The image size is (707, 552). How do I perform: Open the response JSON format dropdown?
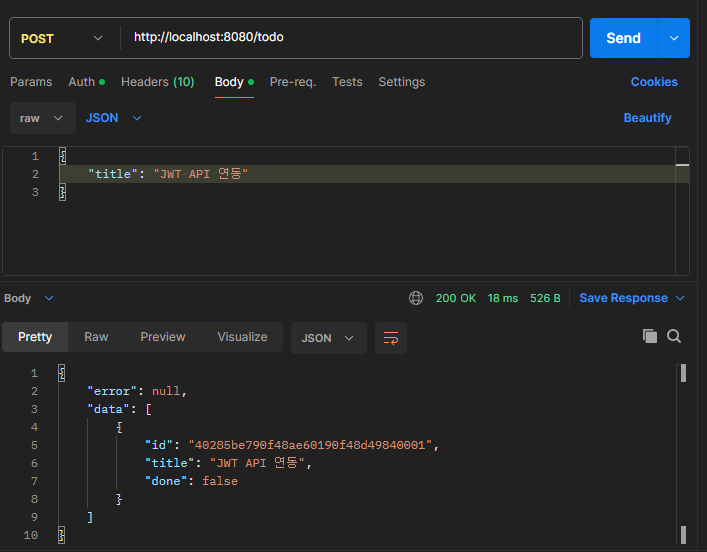coord(328,338)
